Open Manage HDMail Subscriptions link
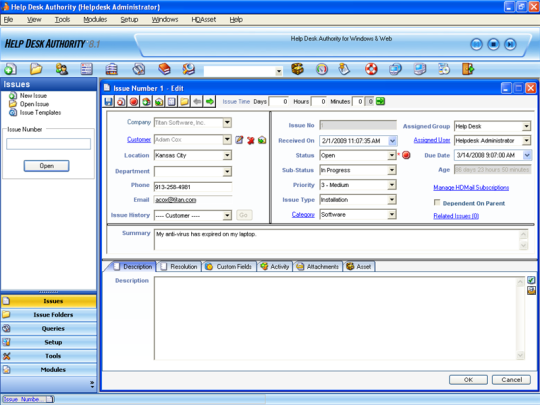The height and width of the screenshot is (405, 540). (471, 187)
